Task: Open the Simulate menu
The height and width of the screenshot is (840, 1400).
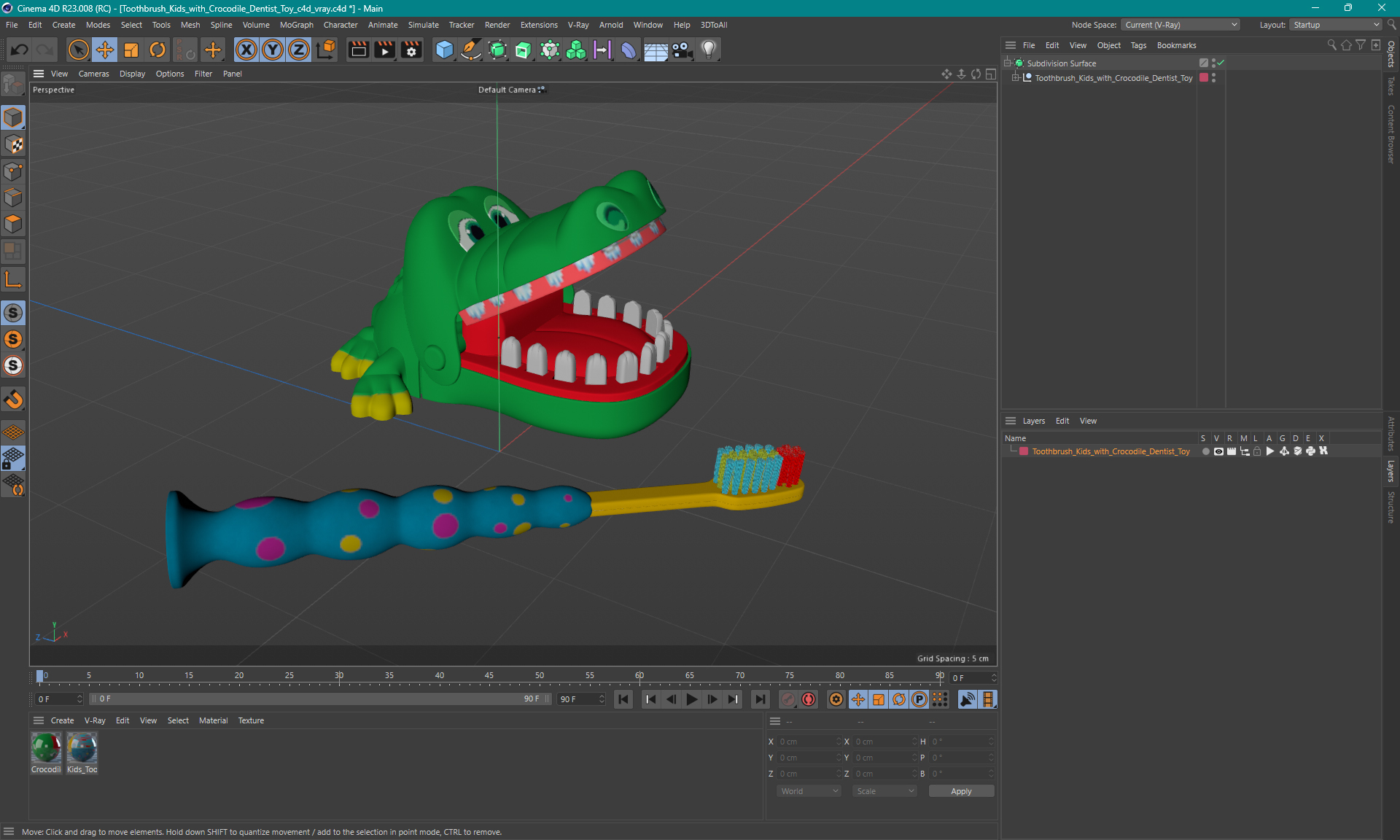Action: [423, 25]
